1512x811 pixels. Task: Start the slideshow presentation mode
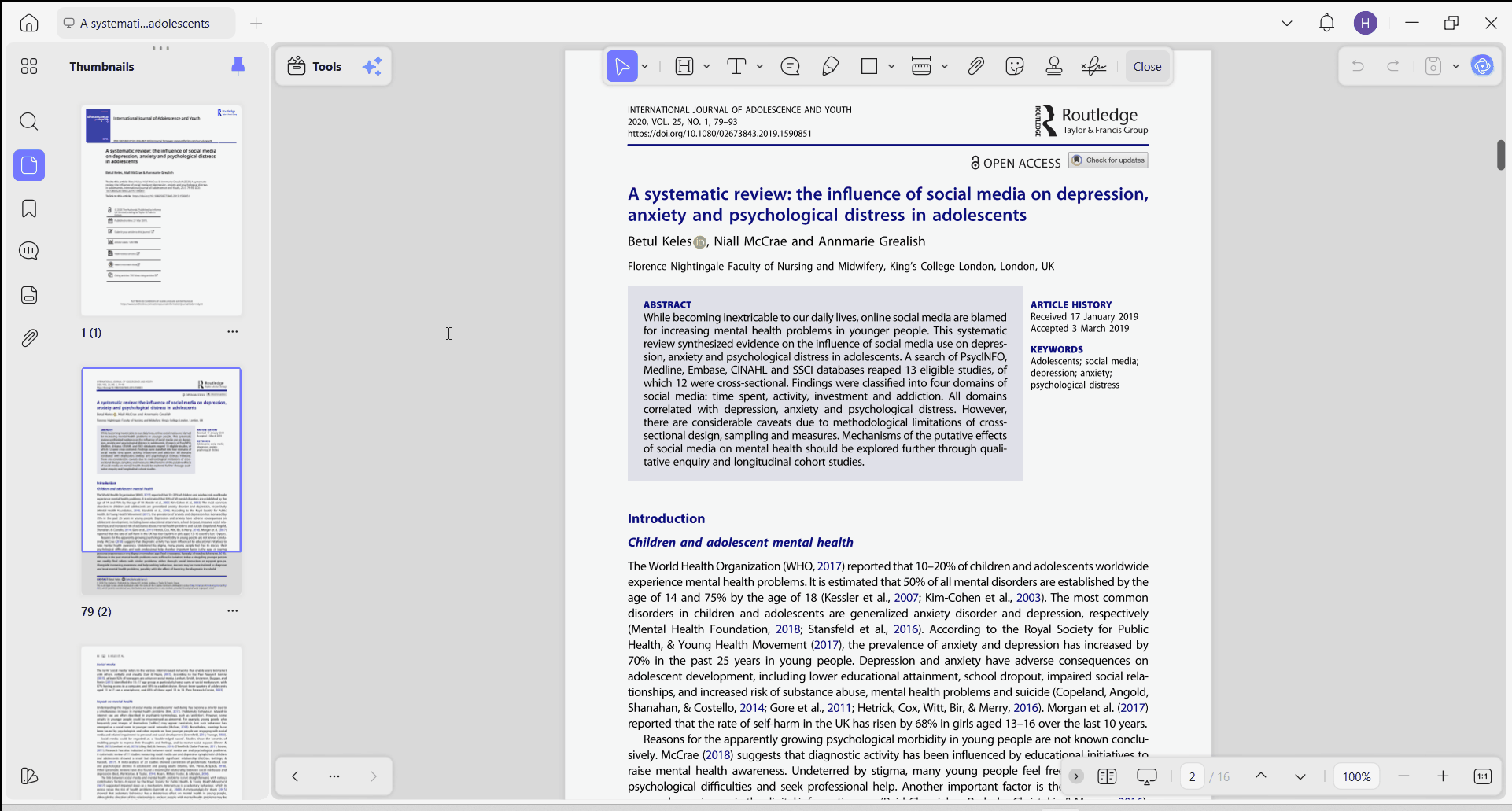(x=1147, y=776)
